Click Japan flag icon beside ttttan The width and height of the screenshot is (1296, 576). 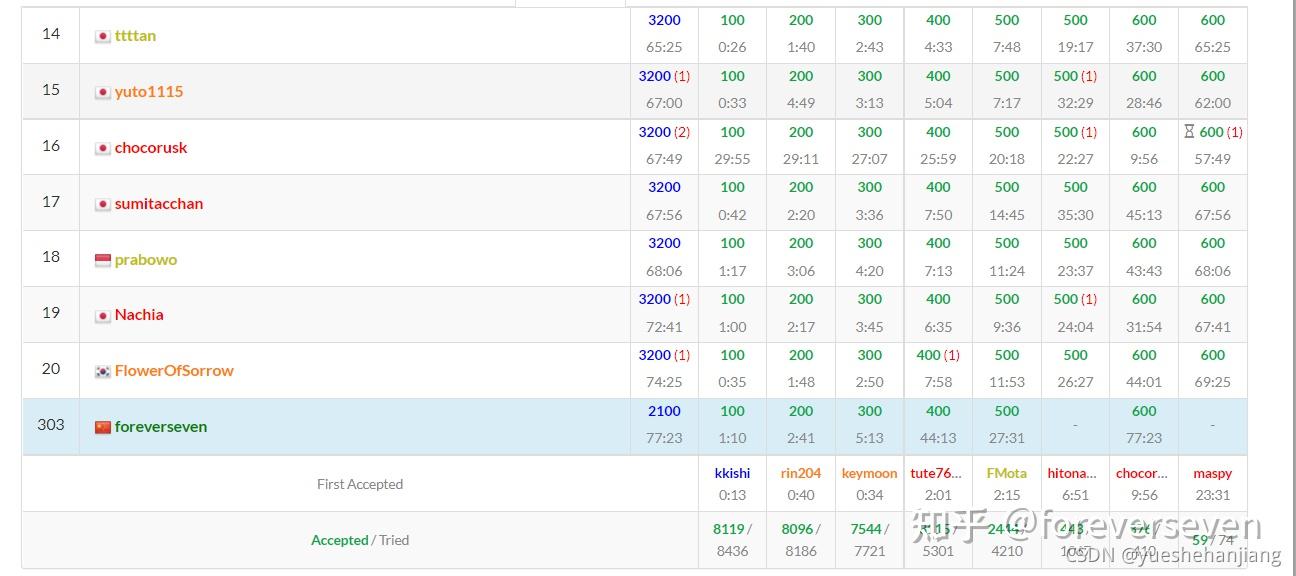click(102, 36)
